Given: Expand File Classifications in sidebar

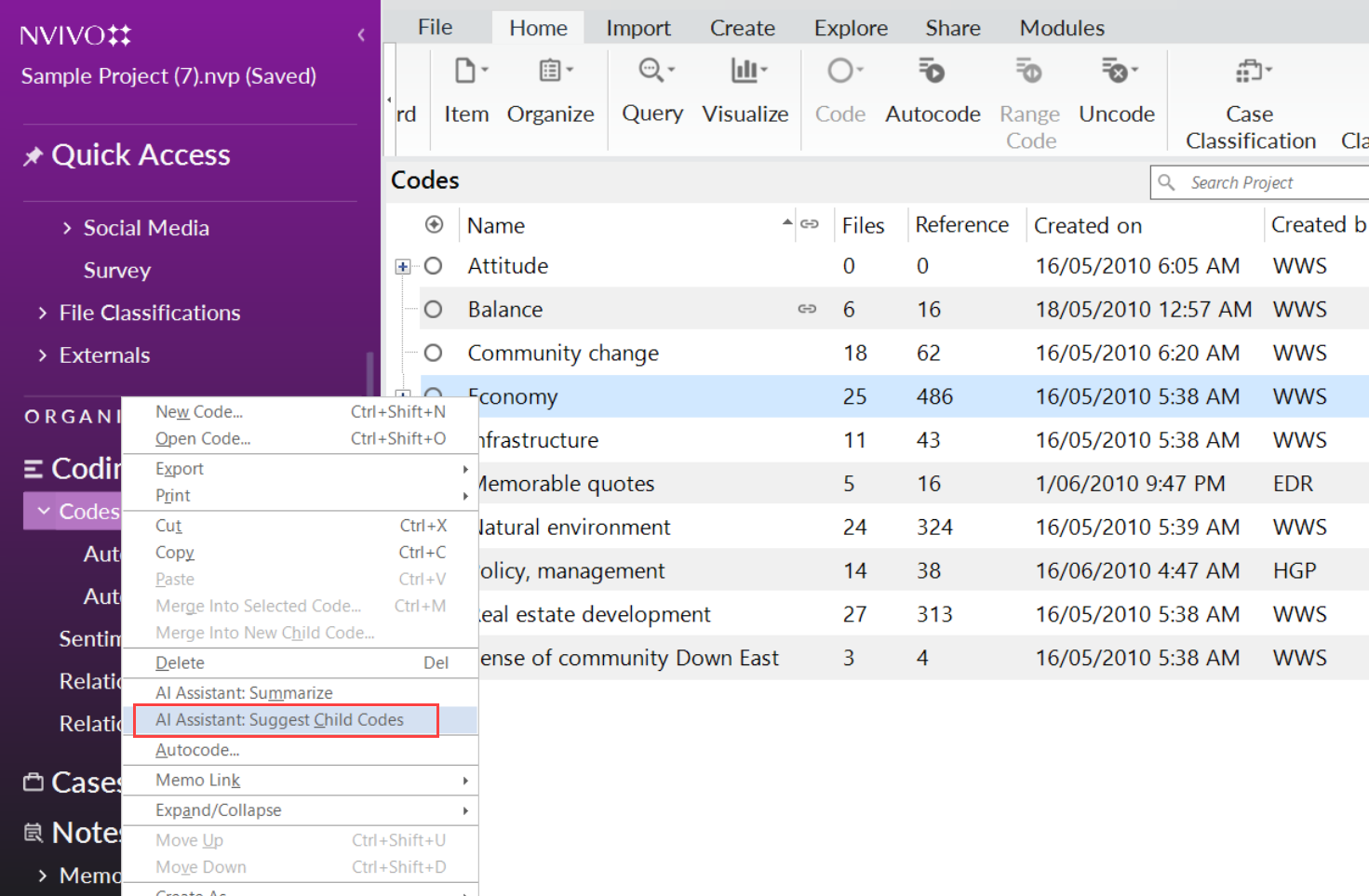Looking at the screenshot, I should click(43, 313).
